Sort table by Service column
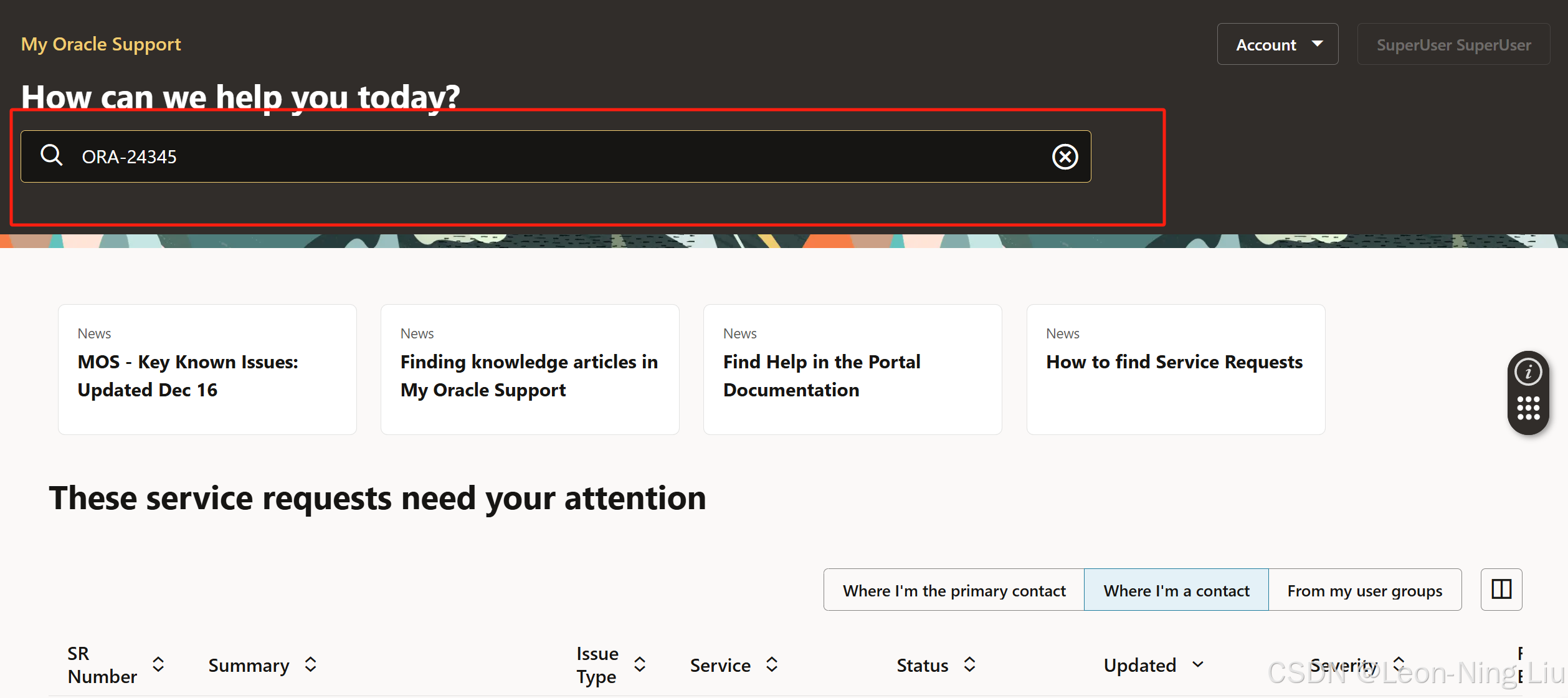Image resolution: width=1568 pixels, height=698 pixels. coord(772,665)
